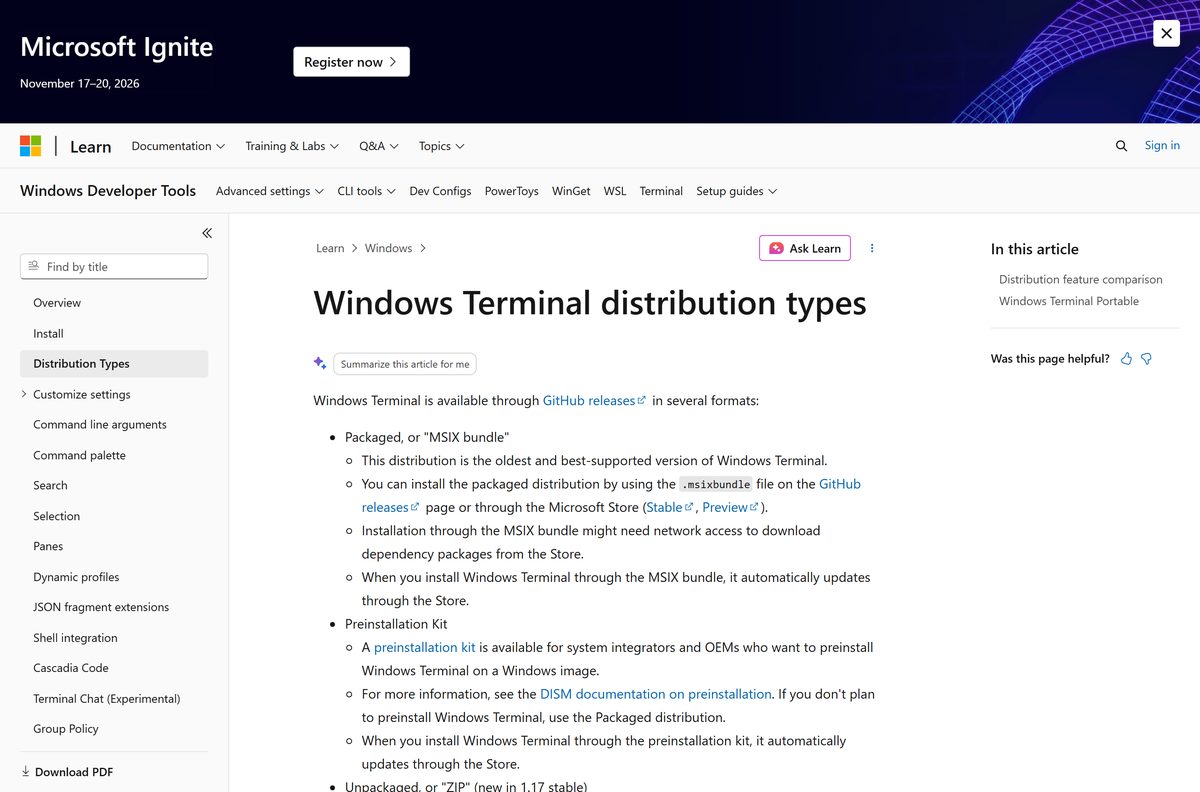Click external link icon after GitHub releases

tap(642, 400)
